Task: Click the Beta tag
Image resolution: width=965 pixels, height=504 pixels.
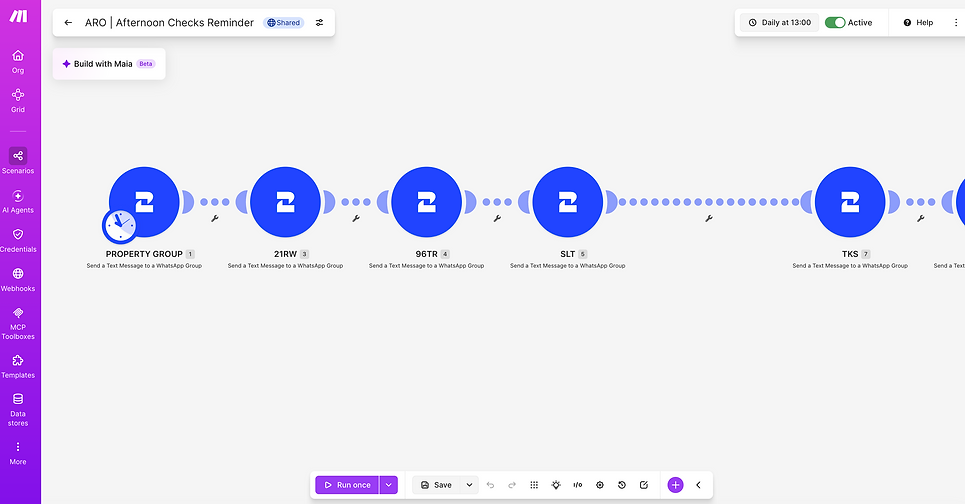Action: 146,64
